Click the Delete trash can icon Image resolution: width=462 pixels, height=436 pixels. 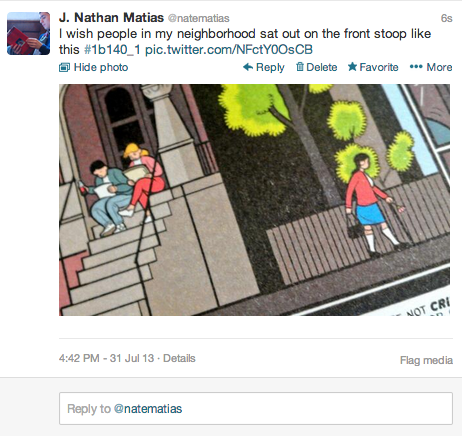click(x=300, y=67)
